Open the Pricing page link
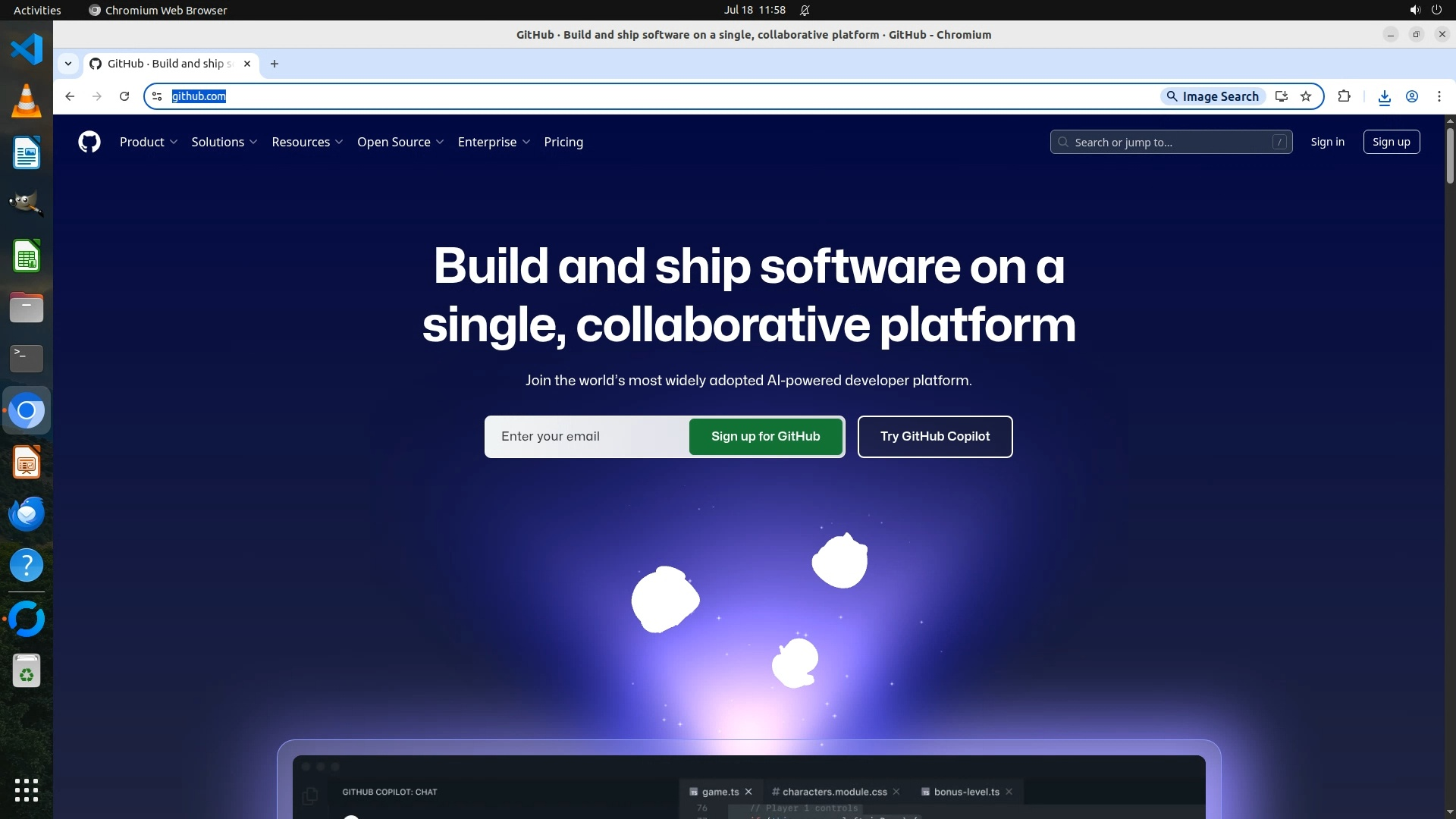Viewport: 1456px width, 819px height. pyautogui.click(x=563, y=142)
